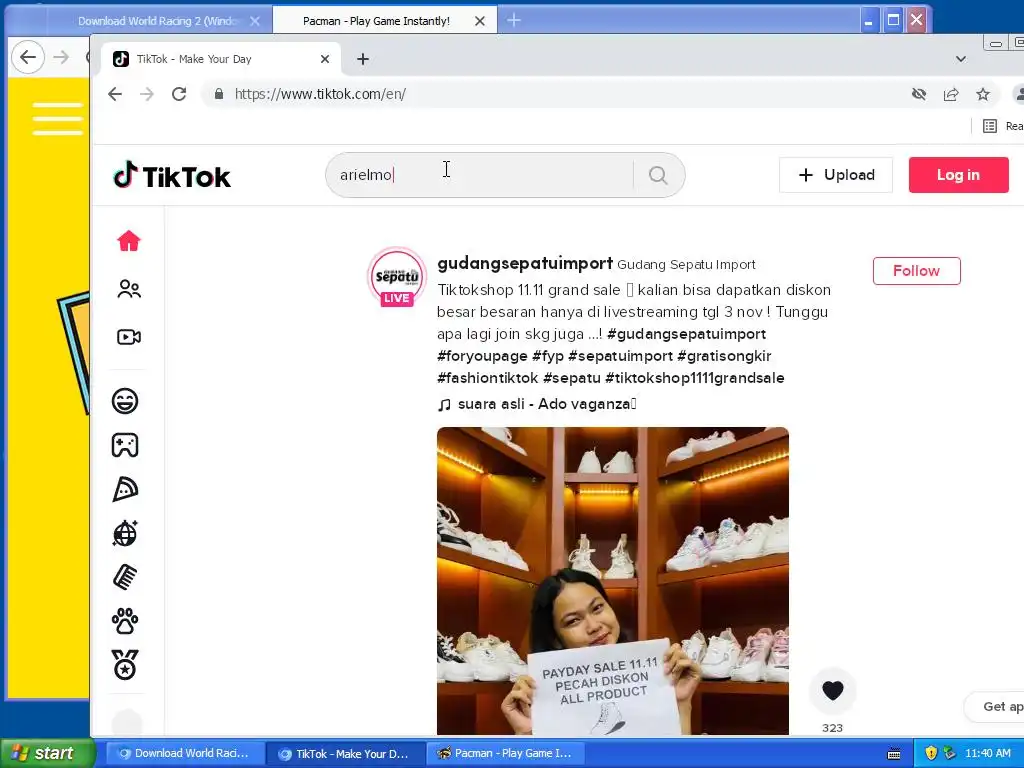Select the Gaming controller category icon
The image size is (1024, 768).
point(125,445)
